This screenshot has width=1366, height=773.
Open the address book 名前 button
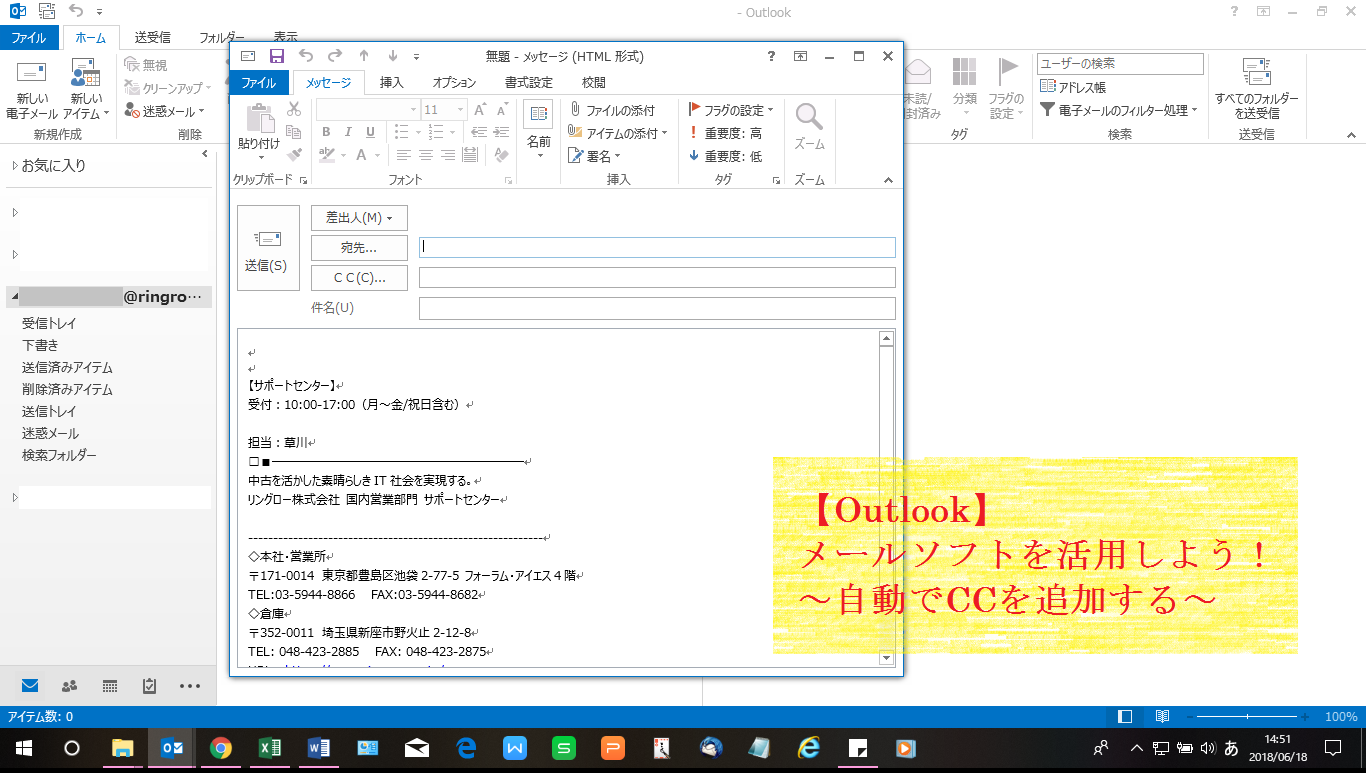tap(538, 130)
